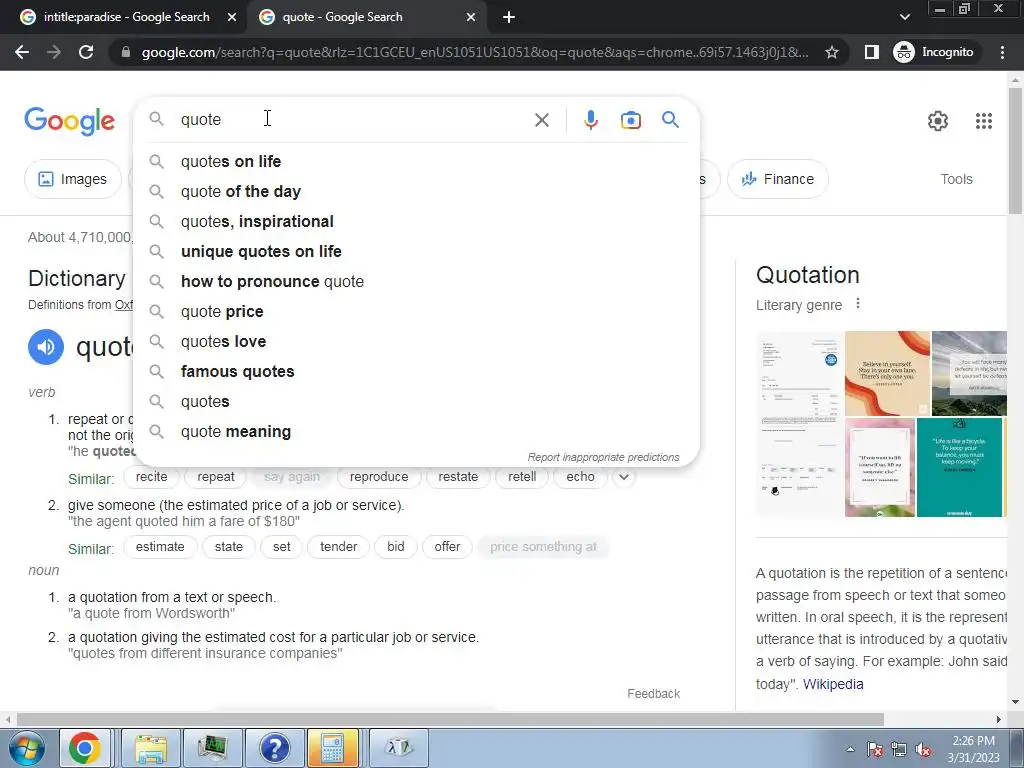Open the Google apps grid icon
Viewport: 1024px width, 768px height.
(984, 121)
